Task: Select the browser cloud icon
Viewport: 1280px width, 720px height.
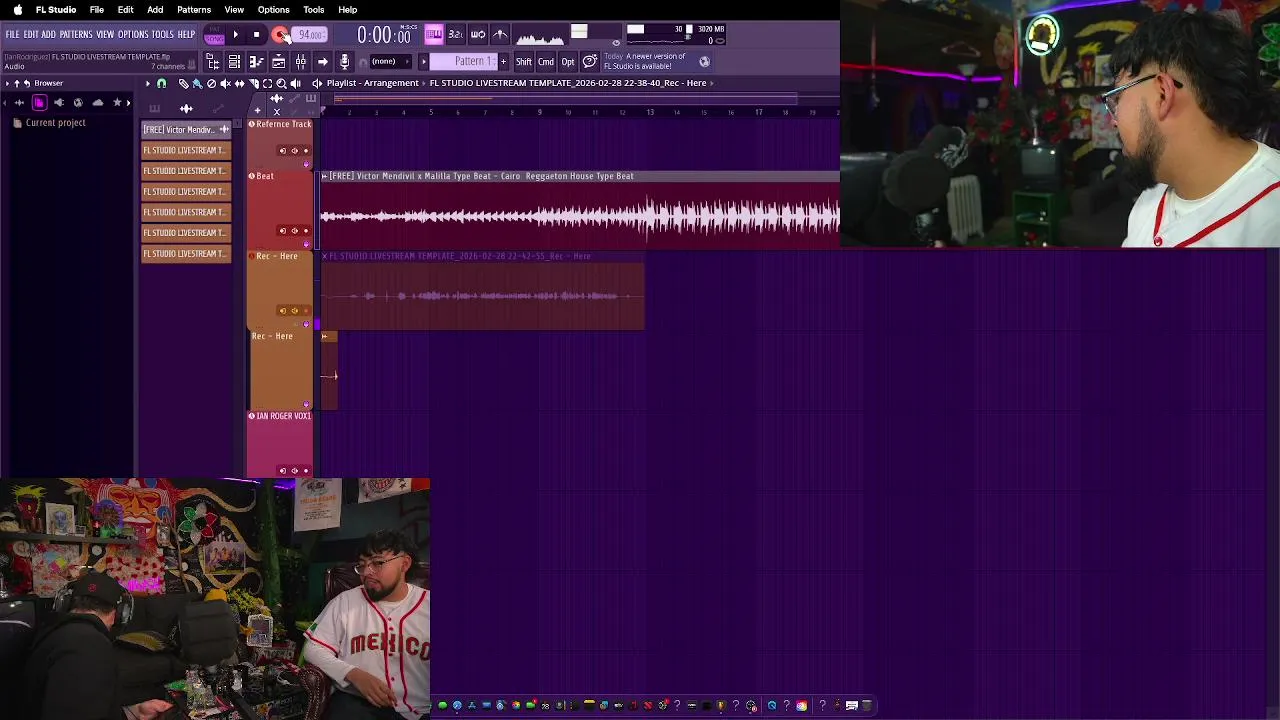Action: point(97,102)
